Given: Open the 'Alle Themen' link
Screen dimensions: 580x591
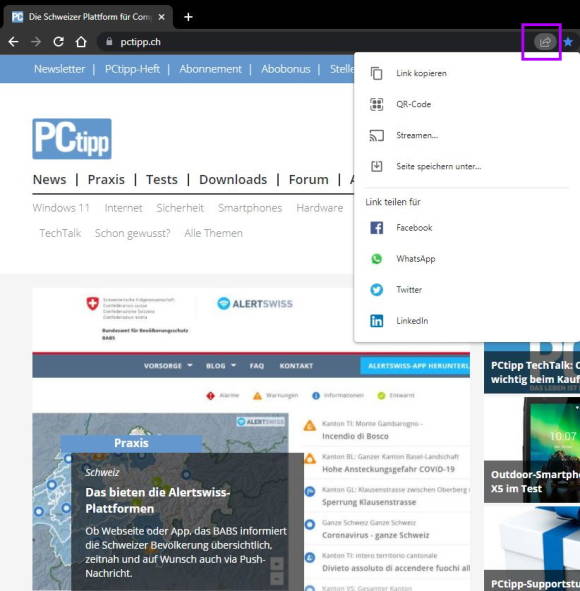Looking at the screenshot, I should pyautogui.click(x=213, y=233).
